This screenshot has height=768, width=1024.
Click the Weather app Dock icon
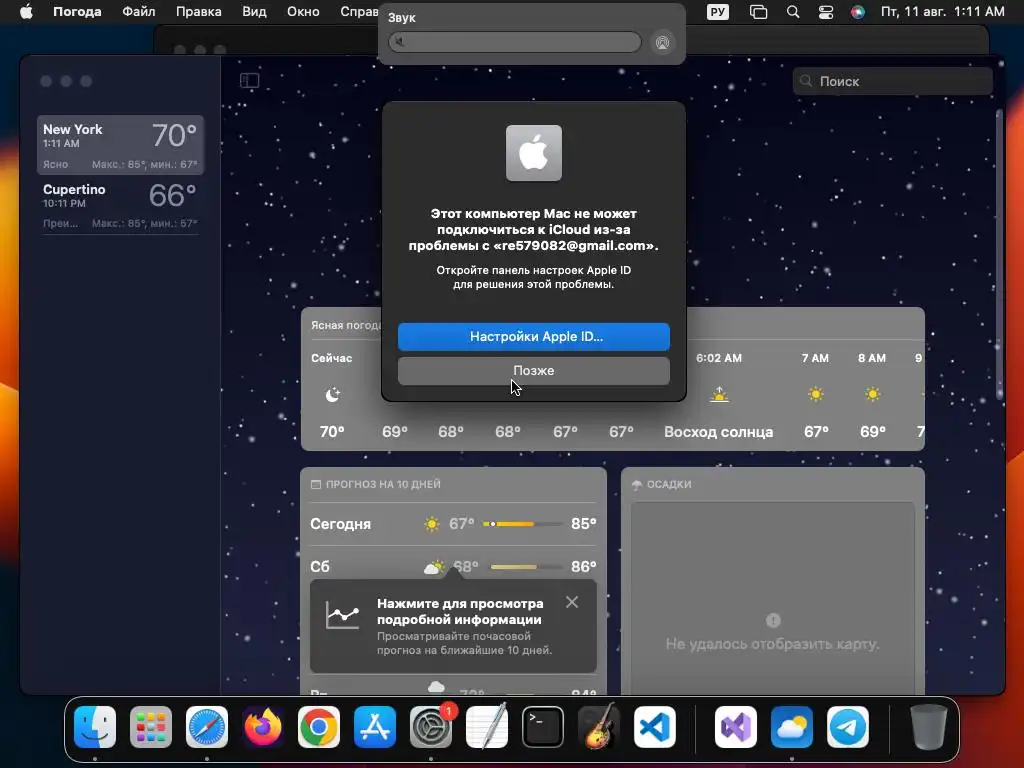point(792,726)
